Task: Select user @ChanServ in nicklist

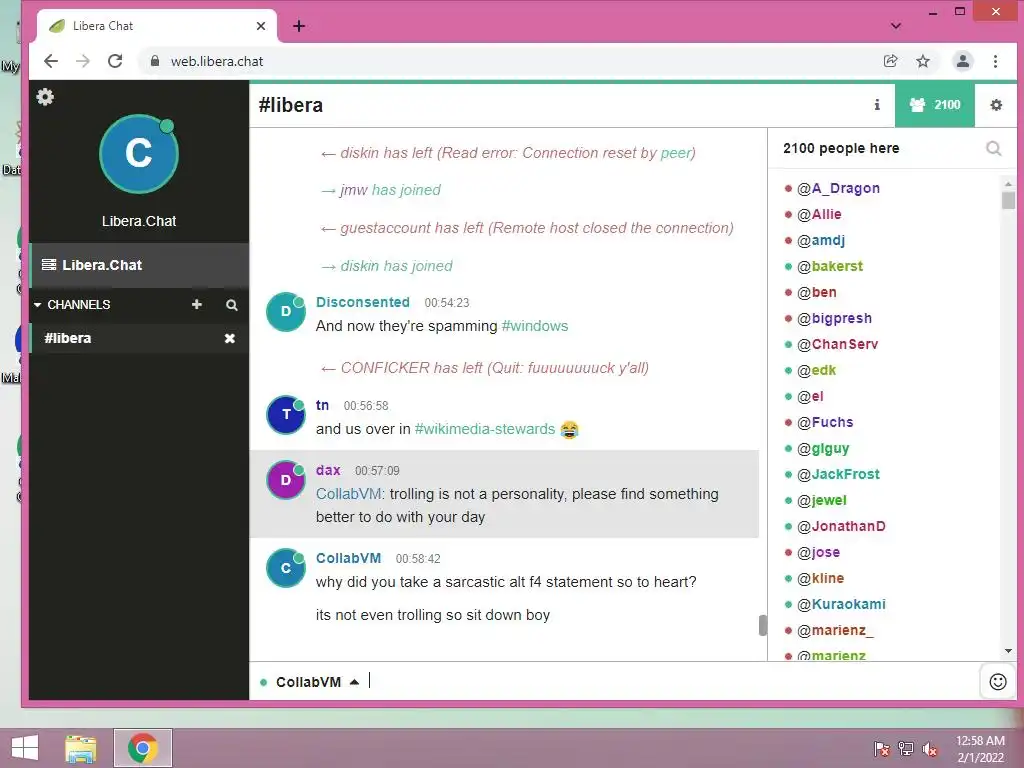Action: [x=837, y=344]
